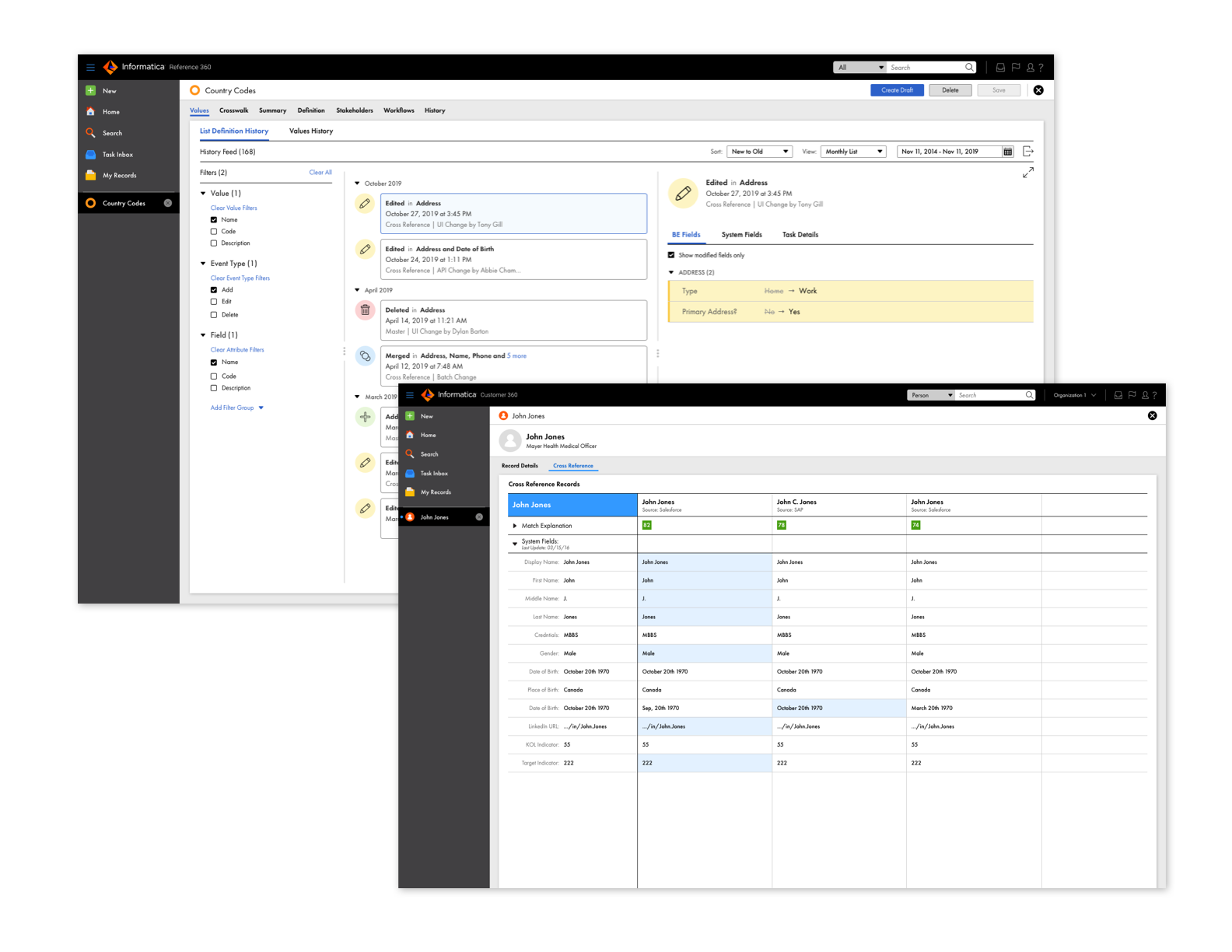Open the All search scope dropdown
The width and height of the screenshot is (1232, 952).
click(x=859, y=68)
